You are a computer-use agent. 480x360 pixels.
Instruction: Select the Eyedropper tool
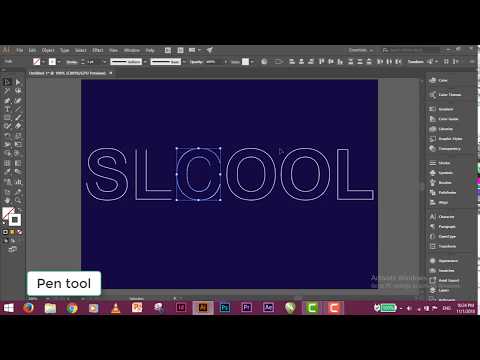pyautogui.click(x=7, y=172)
